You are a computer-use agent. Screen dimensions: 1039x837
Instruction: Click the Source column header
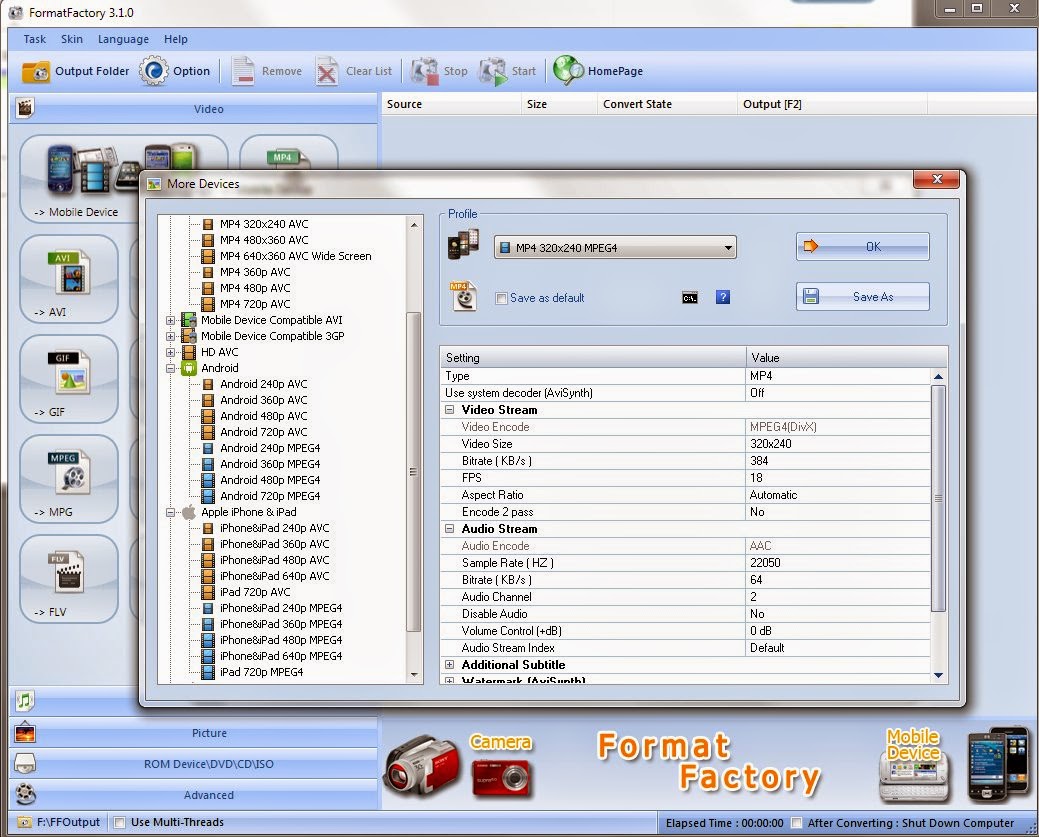(x=451, y=104)
